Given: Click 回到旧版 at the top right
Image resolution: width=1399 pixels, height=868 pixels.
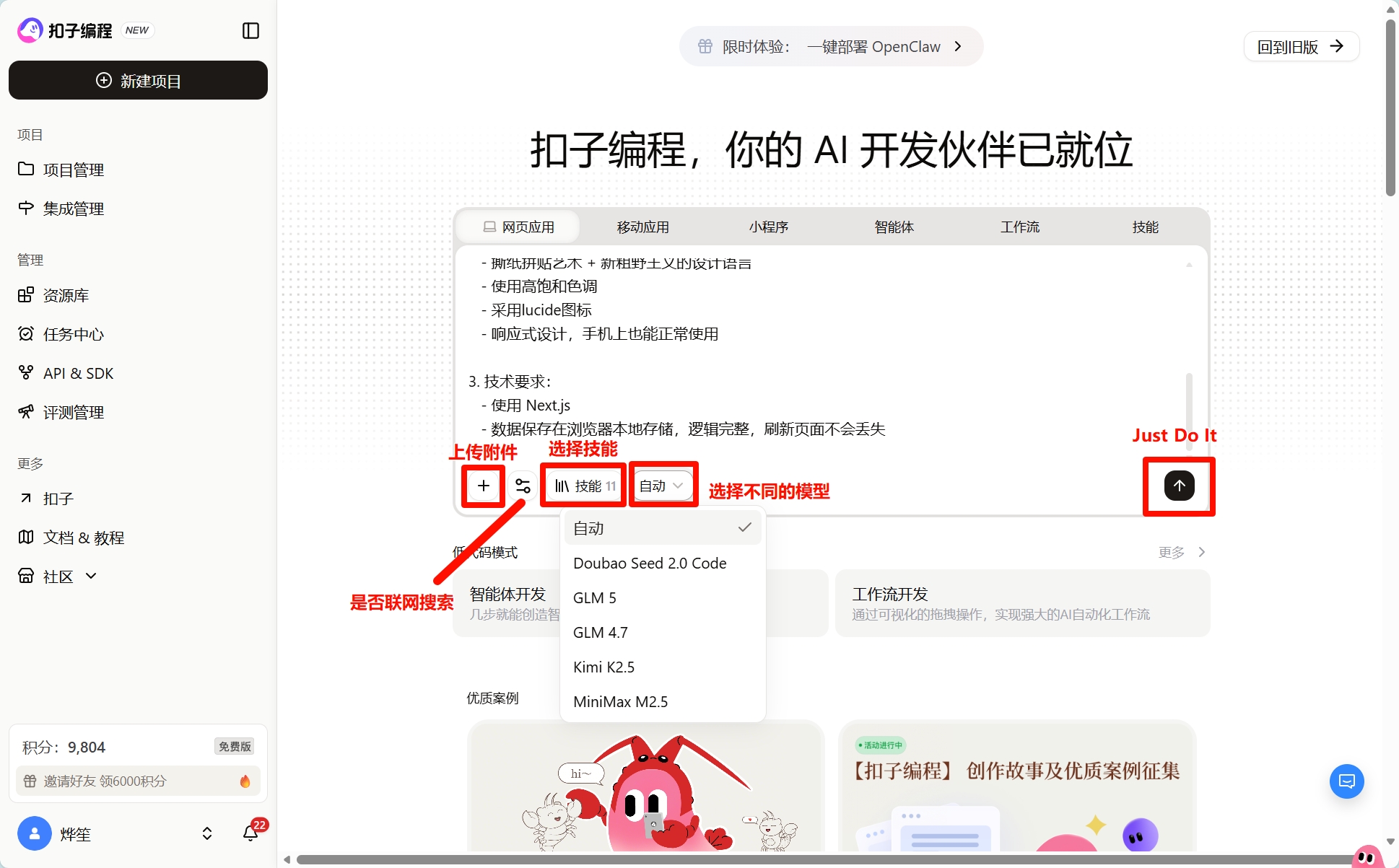Looking at the screenshot, I should [x=1300, y=46].
